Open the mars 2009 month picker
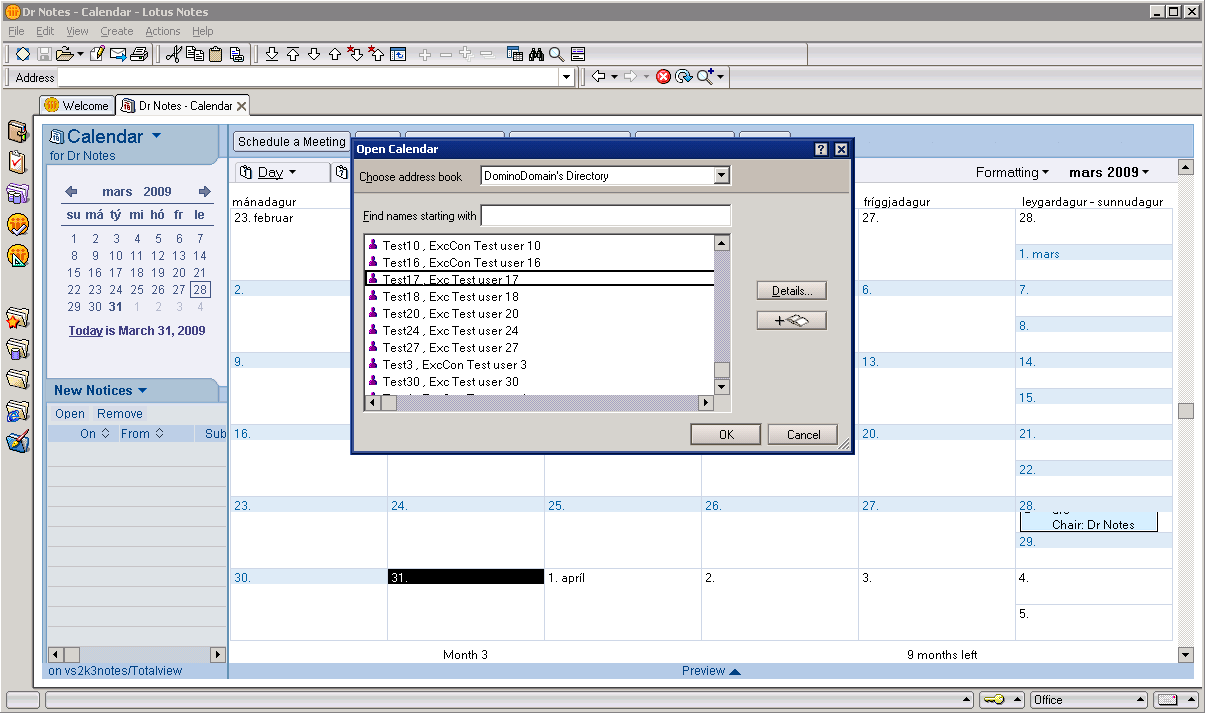The image size is (1205, 713). (1109, 173)
